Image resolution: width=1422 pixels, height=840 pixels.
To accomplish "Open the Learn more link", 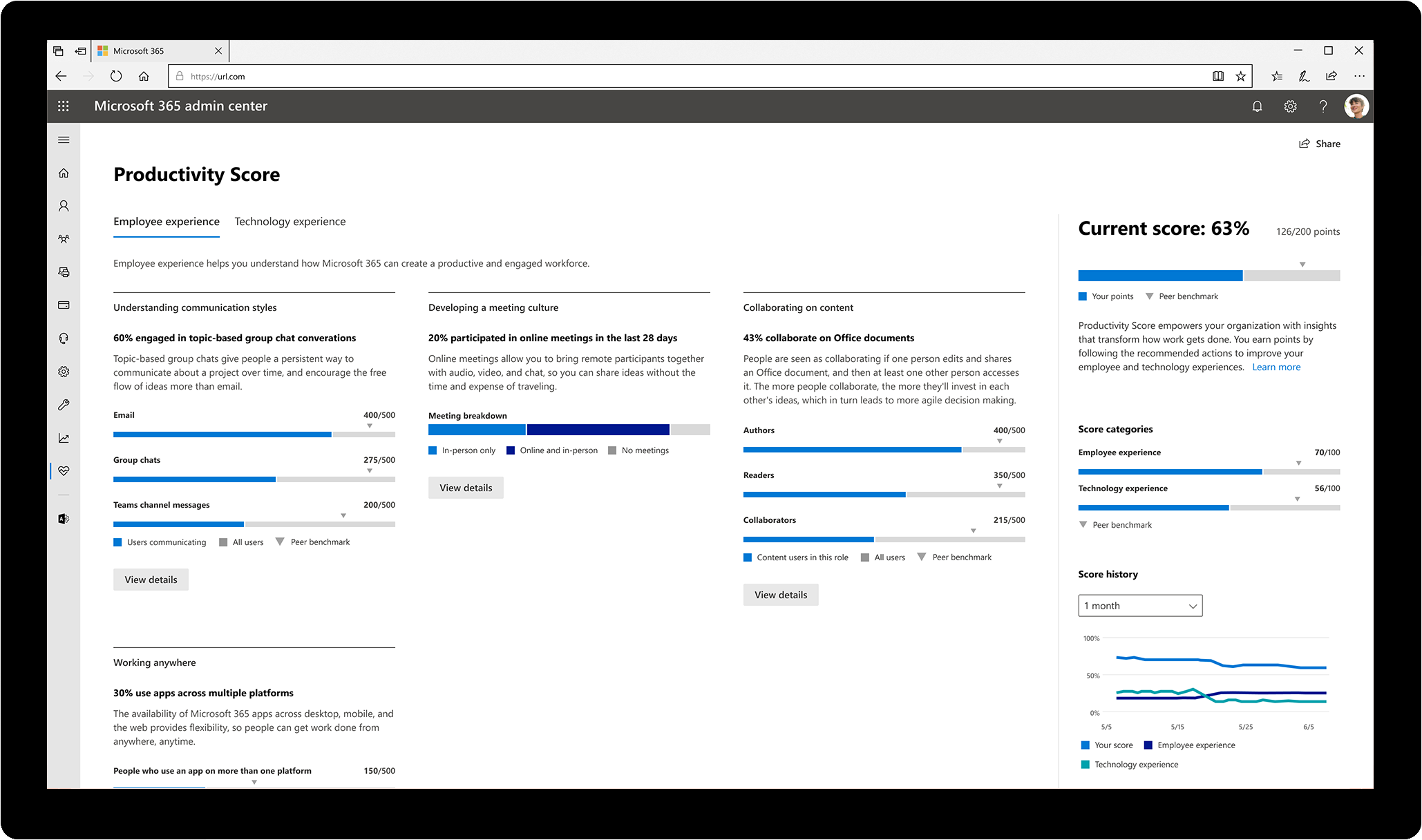I will (x=1276, y=367).
